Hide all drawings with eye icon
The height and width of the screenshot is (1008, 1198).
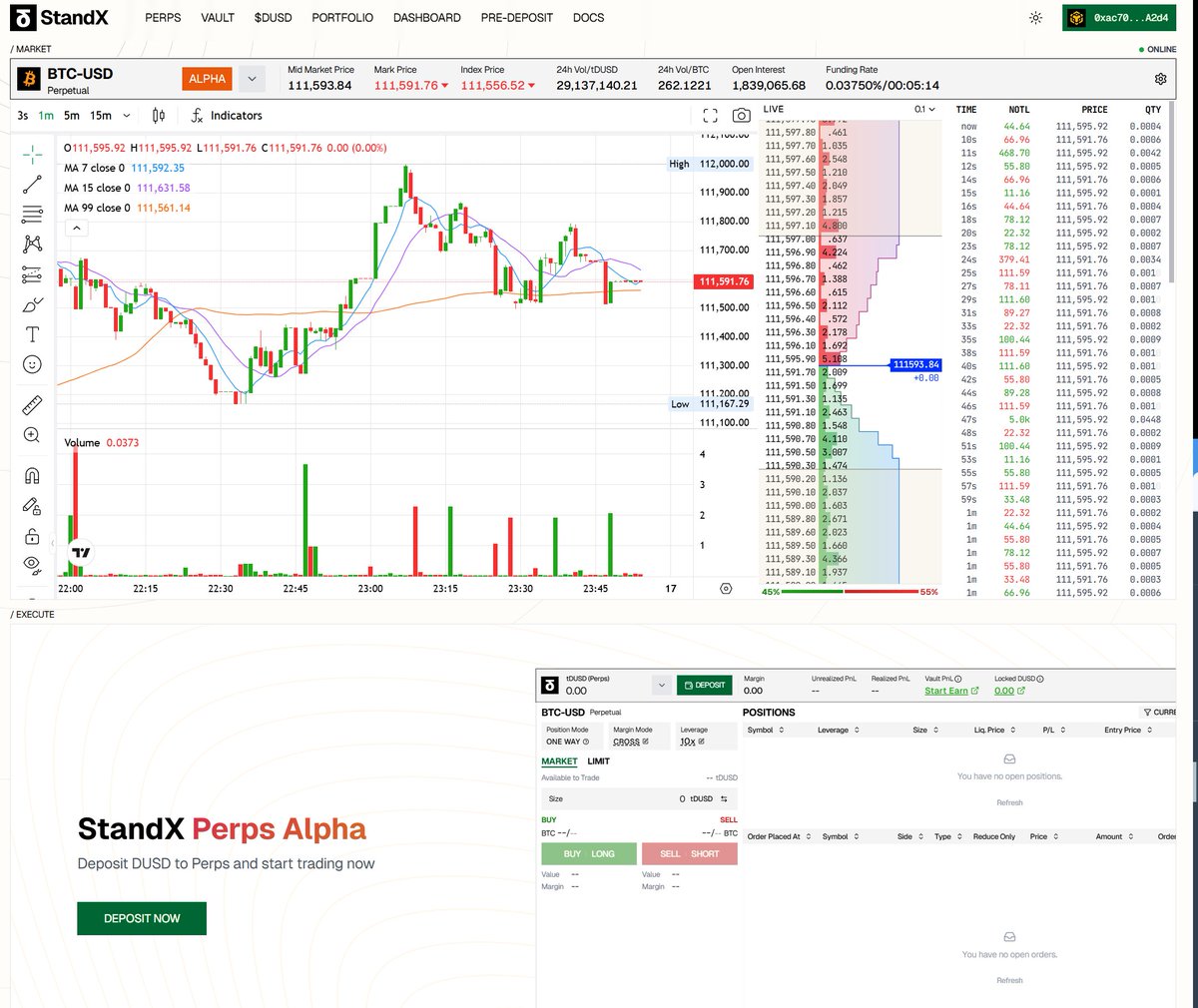point(32,565)
